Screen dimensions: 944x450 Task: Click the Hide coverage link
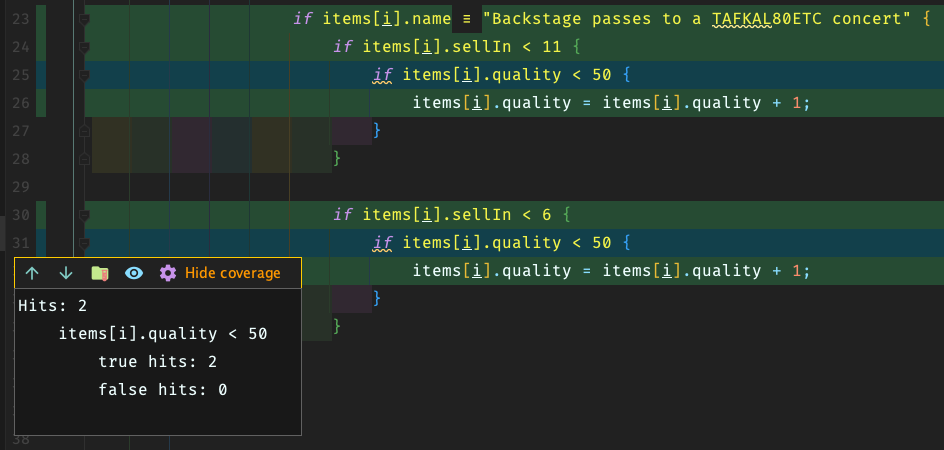232,273
